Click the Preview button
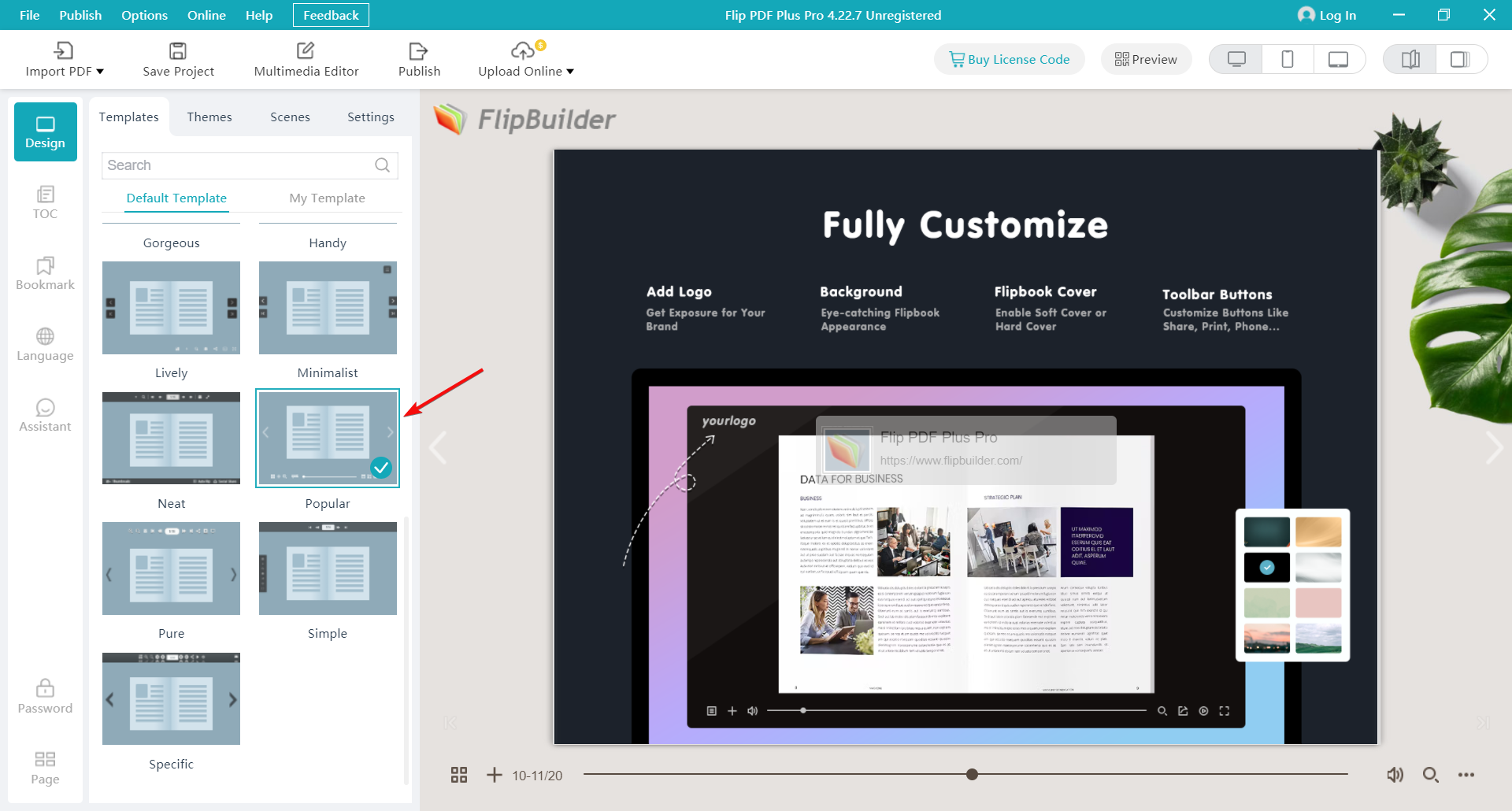The image size is (1512, 811). [x=1146, y=59]
